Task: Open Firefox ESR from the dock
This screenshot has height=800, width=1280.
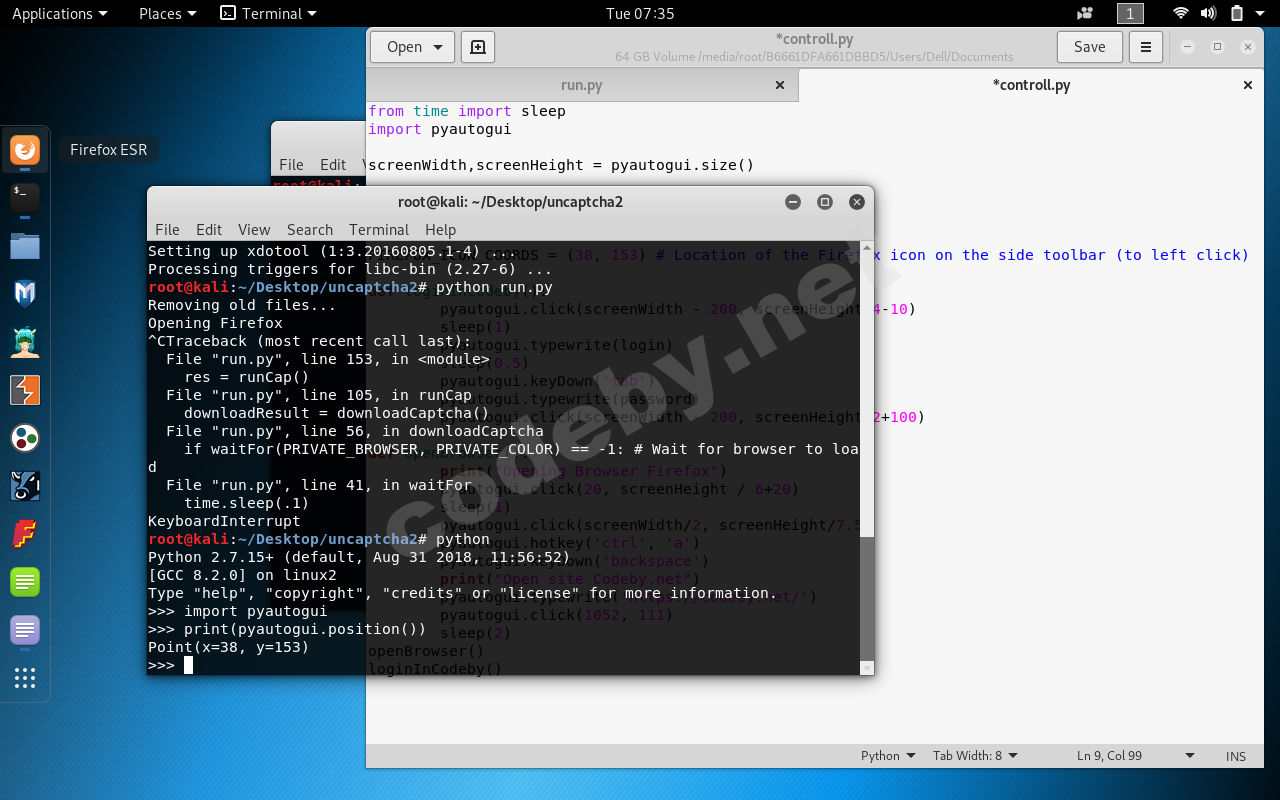Action: click(x=24, y=151)
